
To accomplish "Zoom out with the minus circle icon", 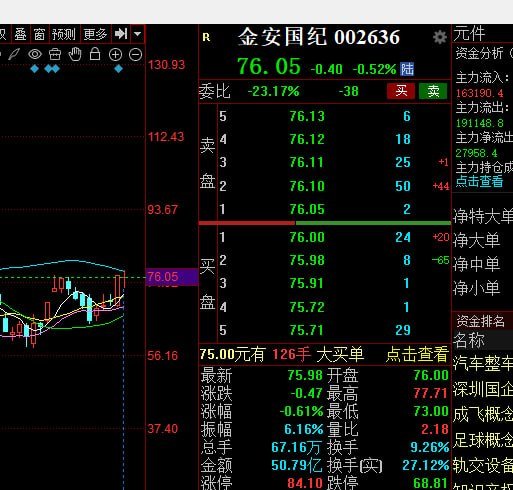I will tap(136, 55).
